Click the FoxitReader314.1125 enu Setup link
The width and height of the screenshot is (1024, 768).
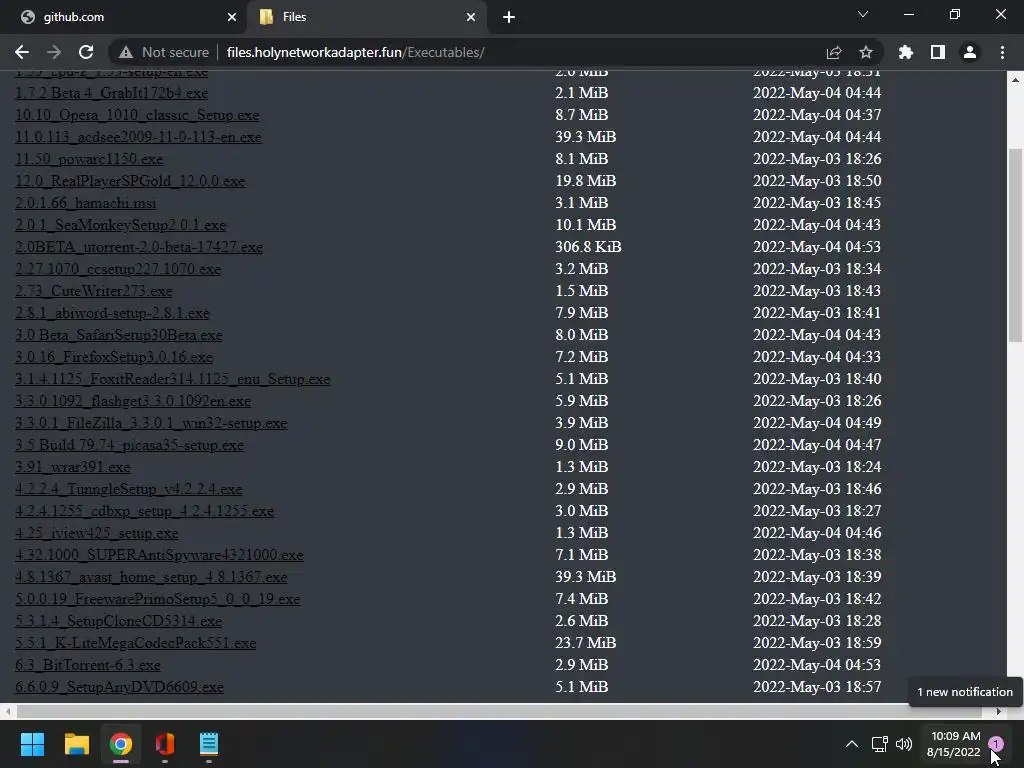coord(172,379)
